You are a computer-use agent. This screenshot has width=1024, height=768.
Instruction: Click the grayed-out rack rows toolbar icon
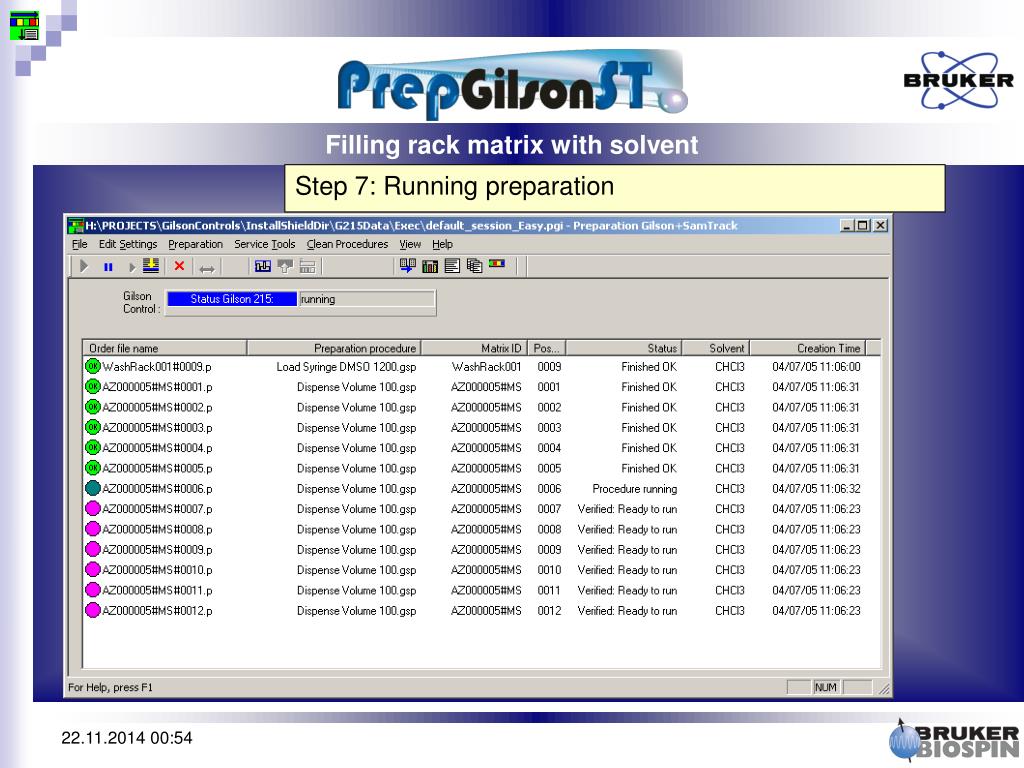308,266
